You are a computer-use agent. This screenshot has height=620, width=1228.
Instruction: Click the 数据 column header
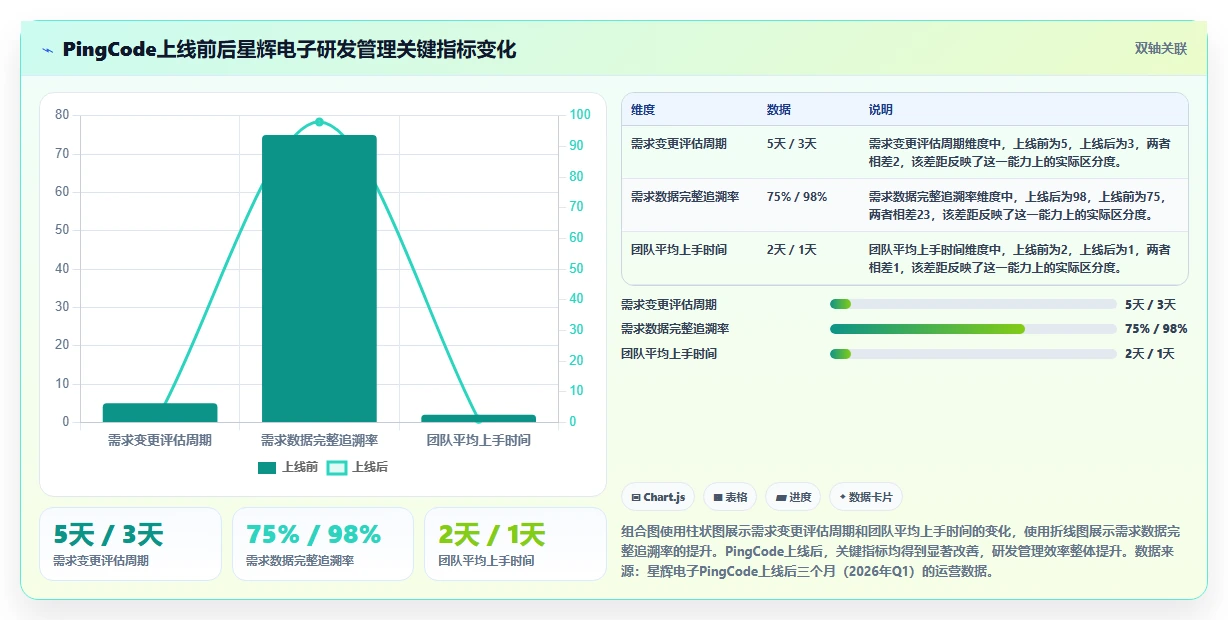click(779, 110)
